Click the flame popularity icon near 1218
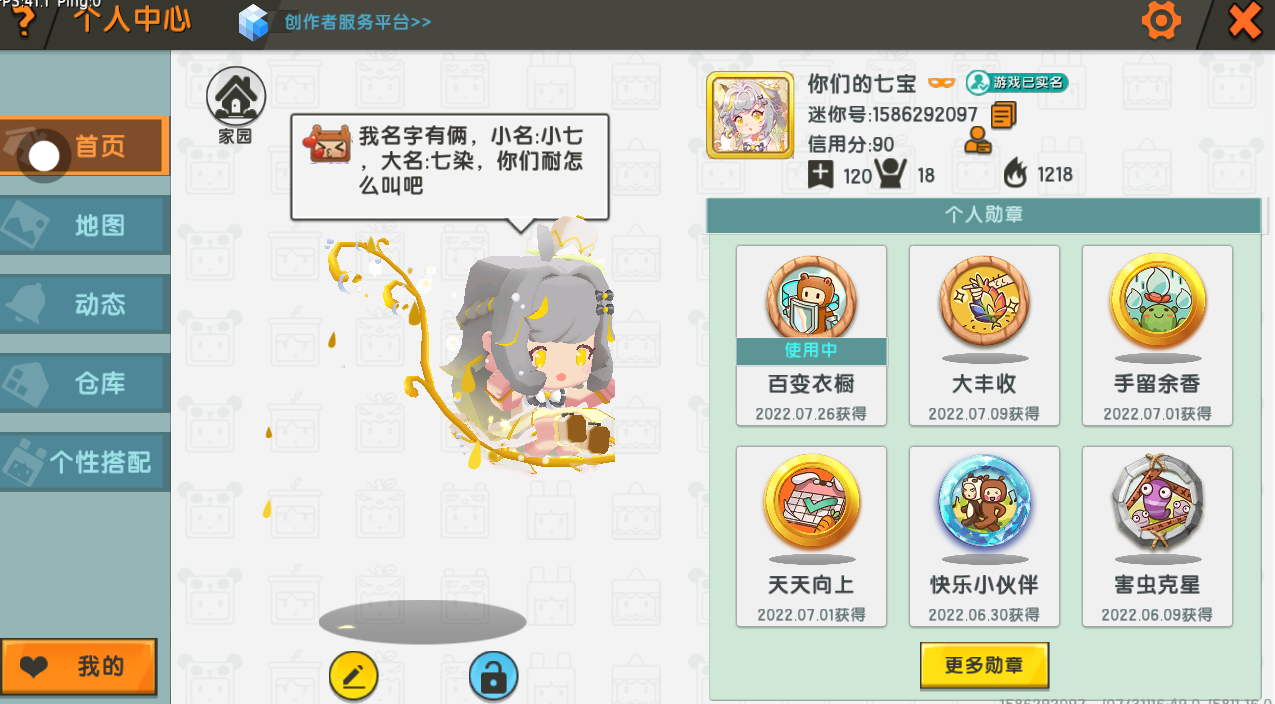 1015,174
